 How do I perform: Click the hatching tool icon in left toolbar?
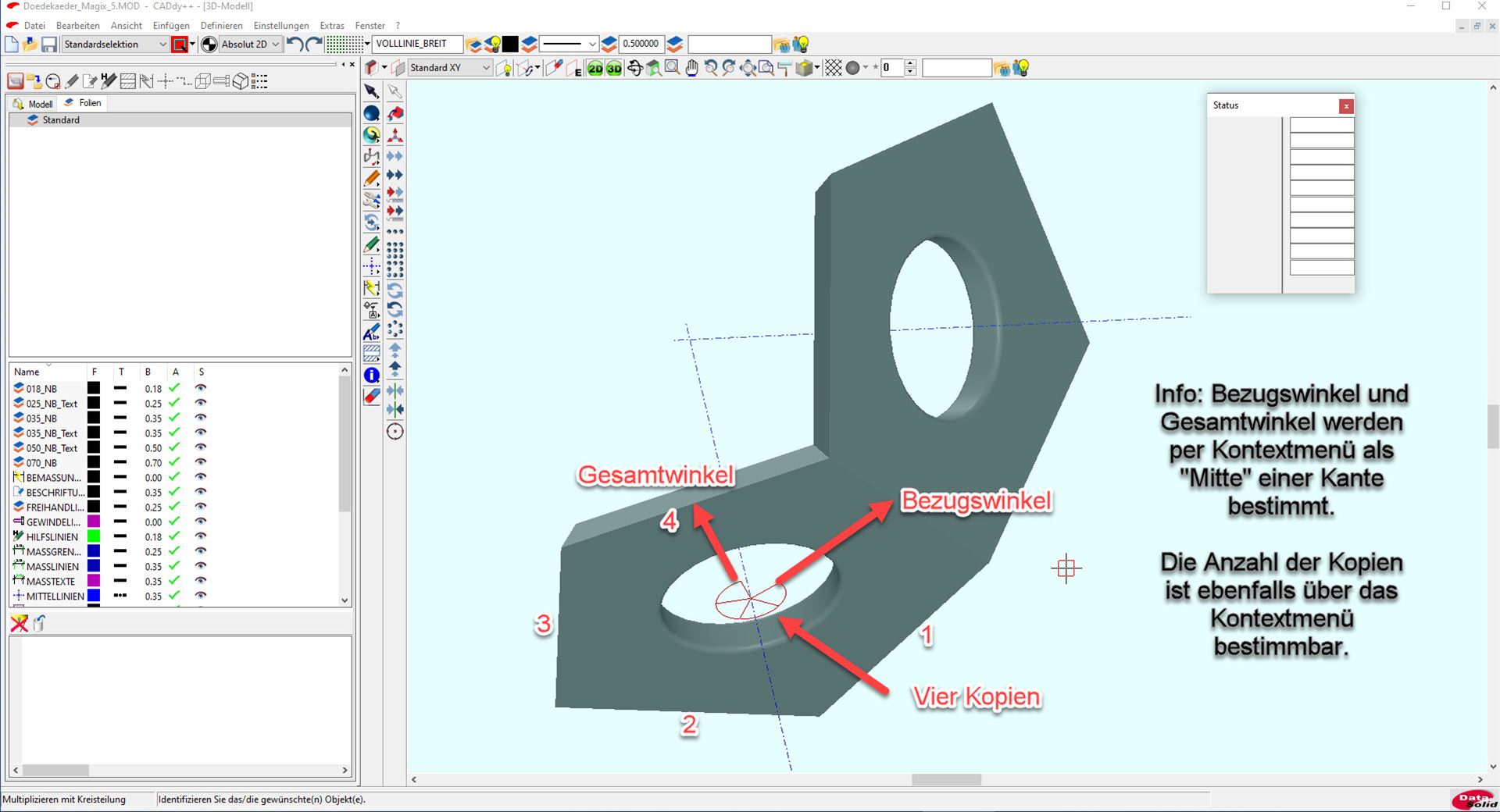(372, 353)
